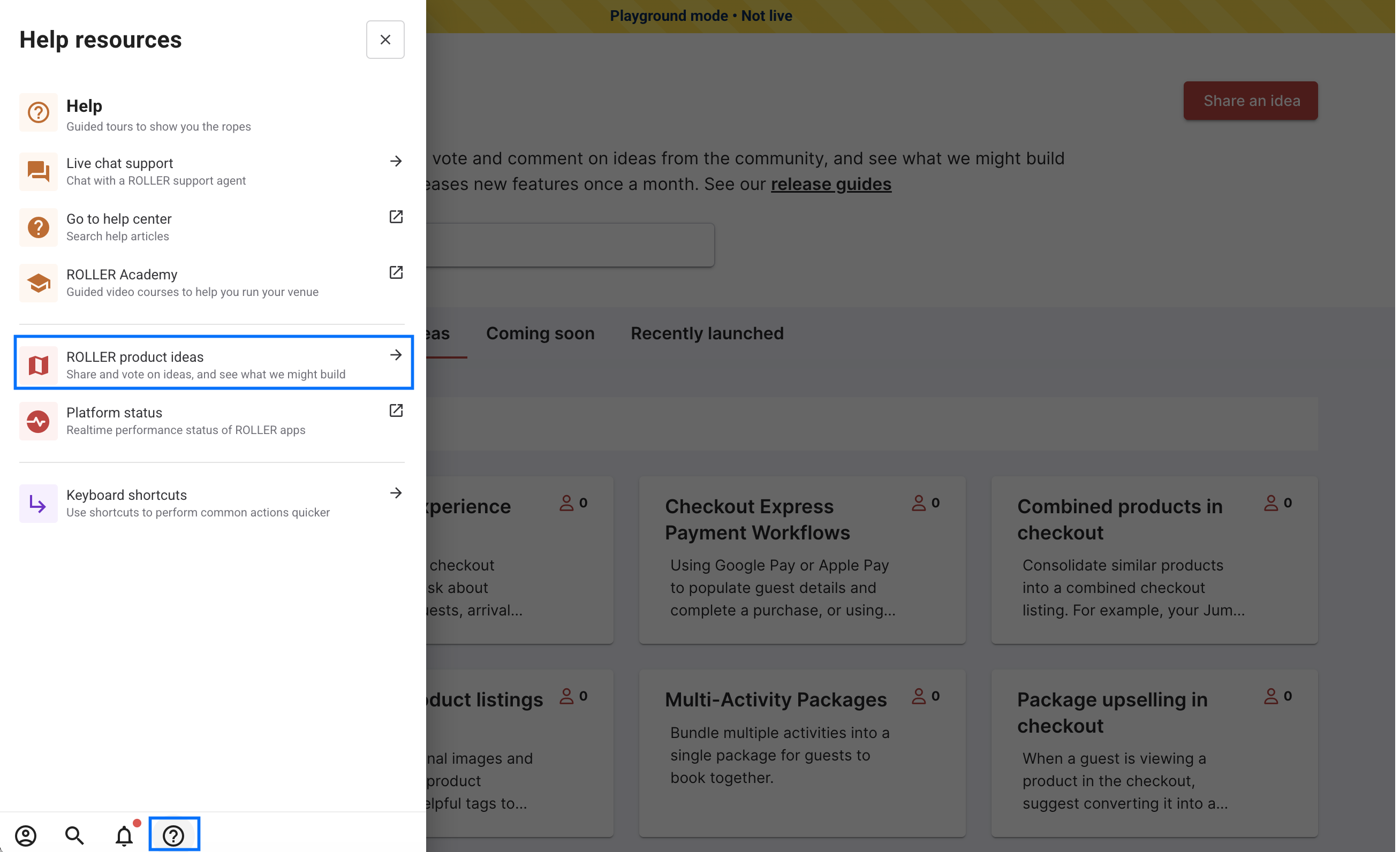Click the Help question-circle icon
The image size is (1400, 852).
pyautogui.click(x=38, y=112)
